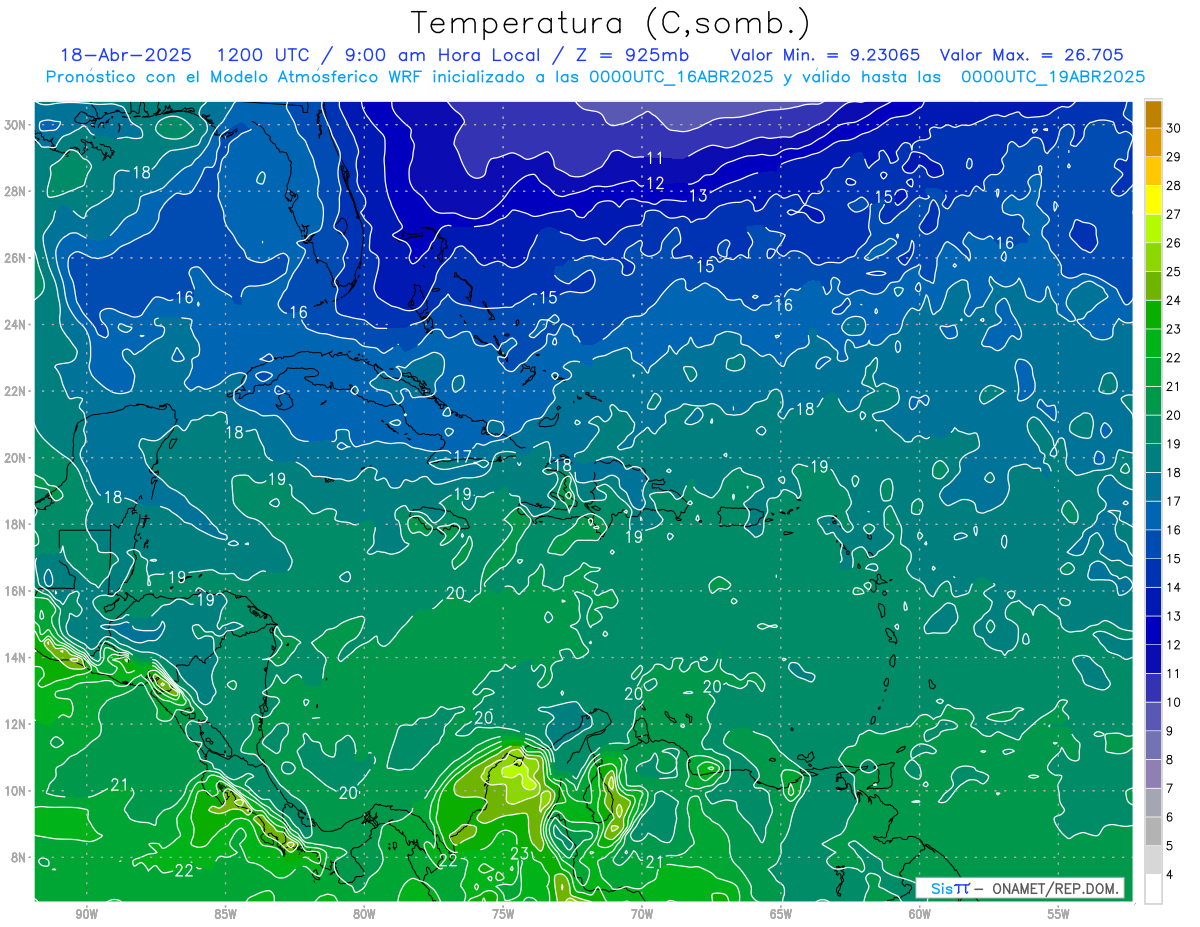Click the number "14" on the color scale
1200x927 pixels.
1174,587
